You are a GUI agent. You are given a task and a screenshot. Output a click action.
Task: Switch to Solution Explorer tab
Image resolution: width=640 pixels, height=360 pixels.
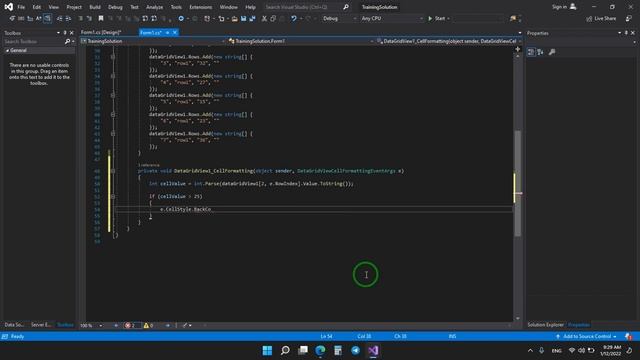[545, 324]
